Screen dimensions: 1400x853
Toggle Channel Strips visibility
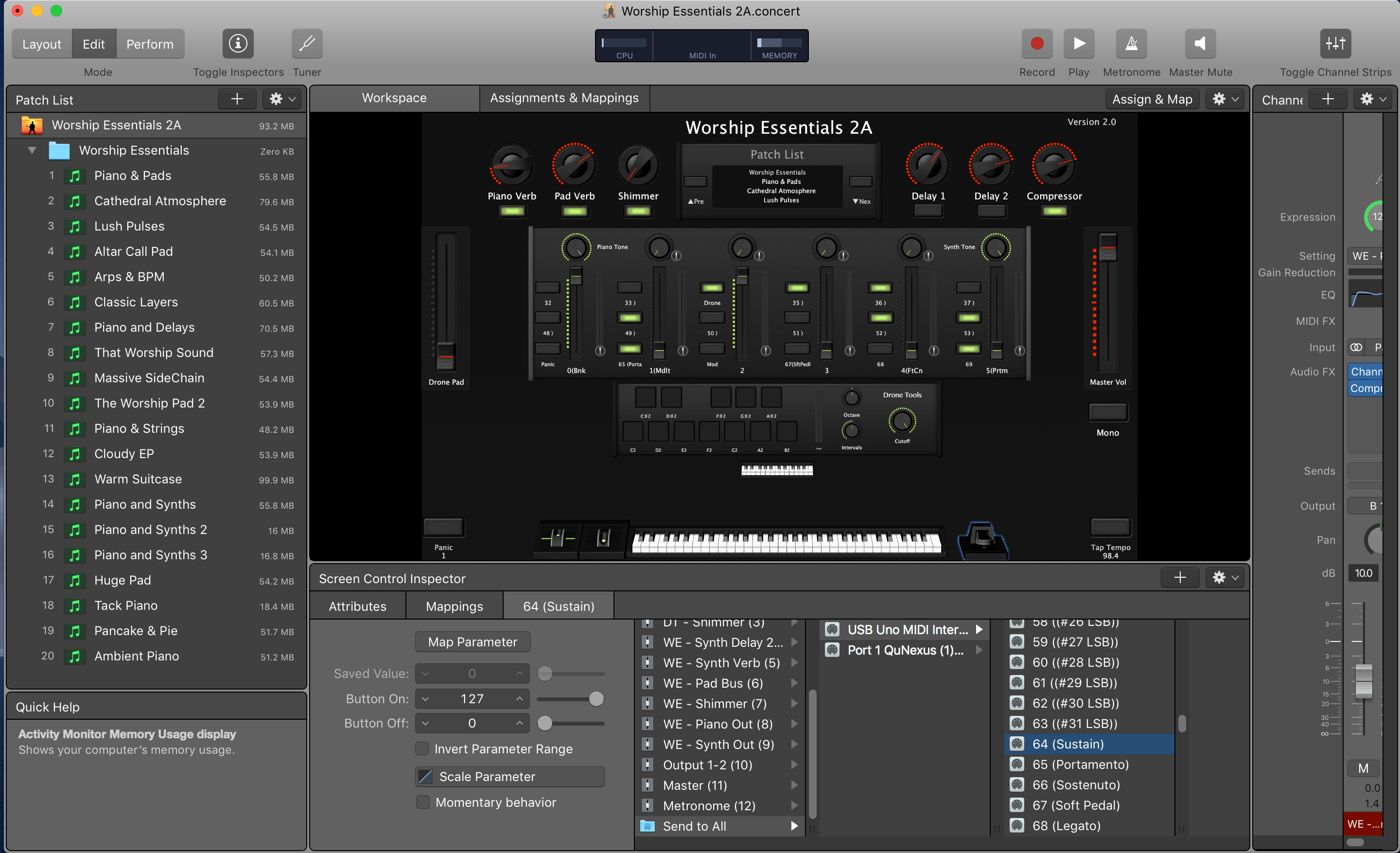click(1335, 43)
